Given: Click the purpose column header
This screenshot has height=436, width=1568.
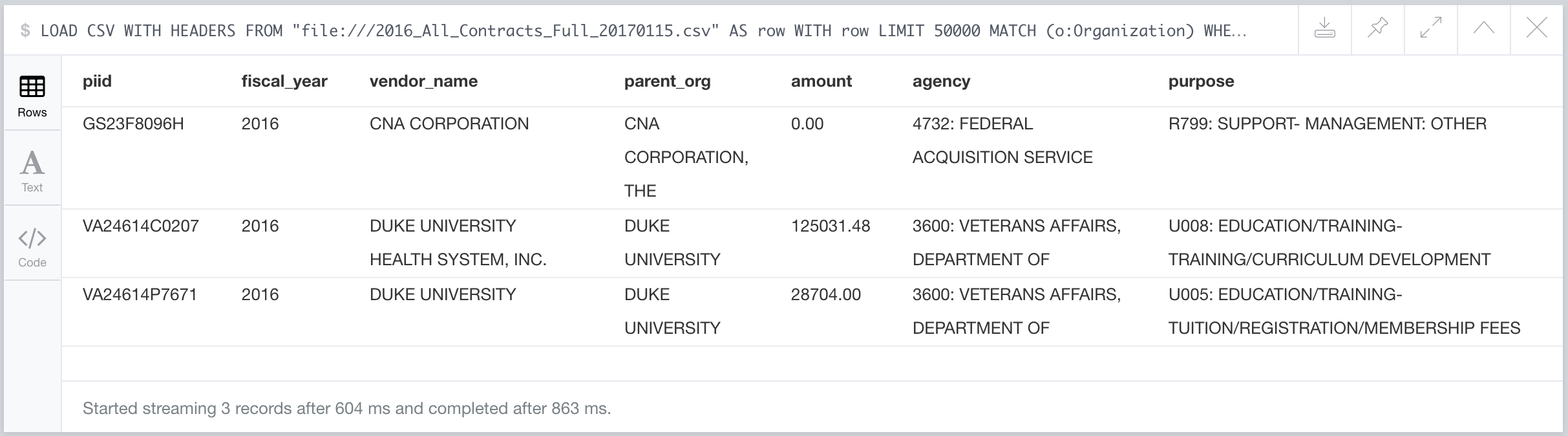Looking at the screenshot, I should [x=1201, y=81].
